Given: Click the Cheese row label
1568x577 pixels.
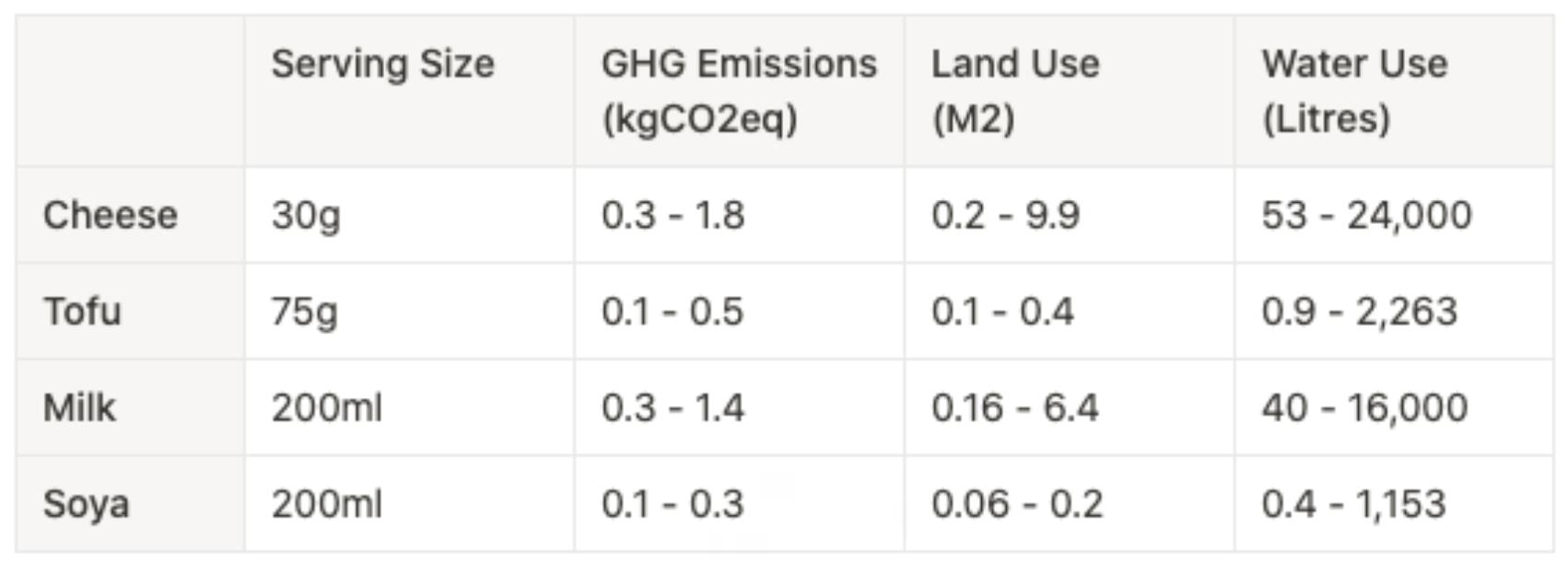Looking at the screenshot, I should [111, 215].
